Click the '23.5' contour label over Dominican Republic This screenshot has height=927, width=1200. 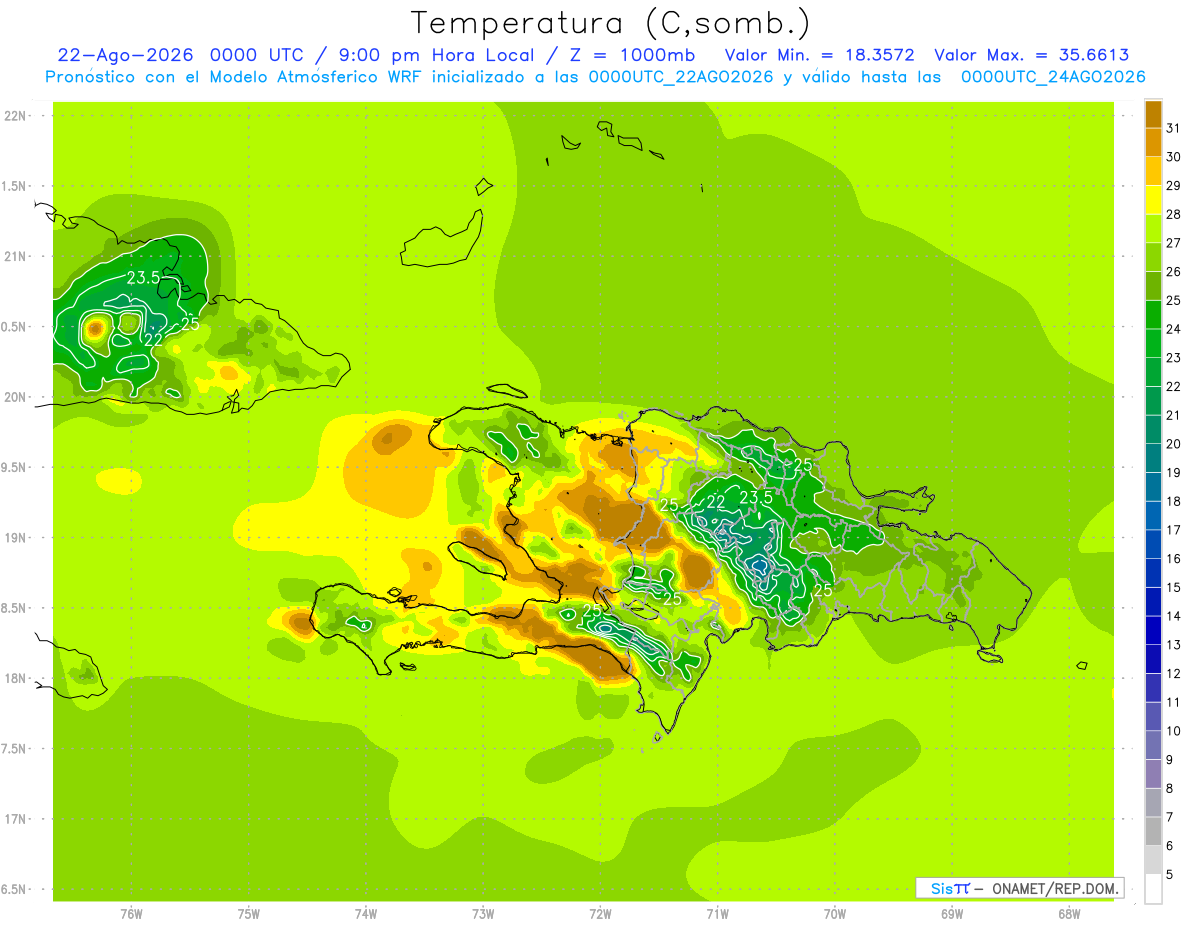pos(756,497)
